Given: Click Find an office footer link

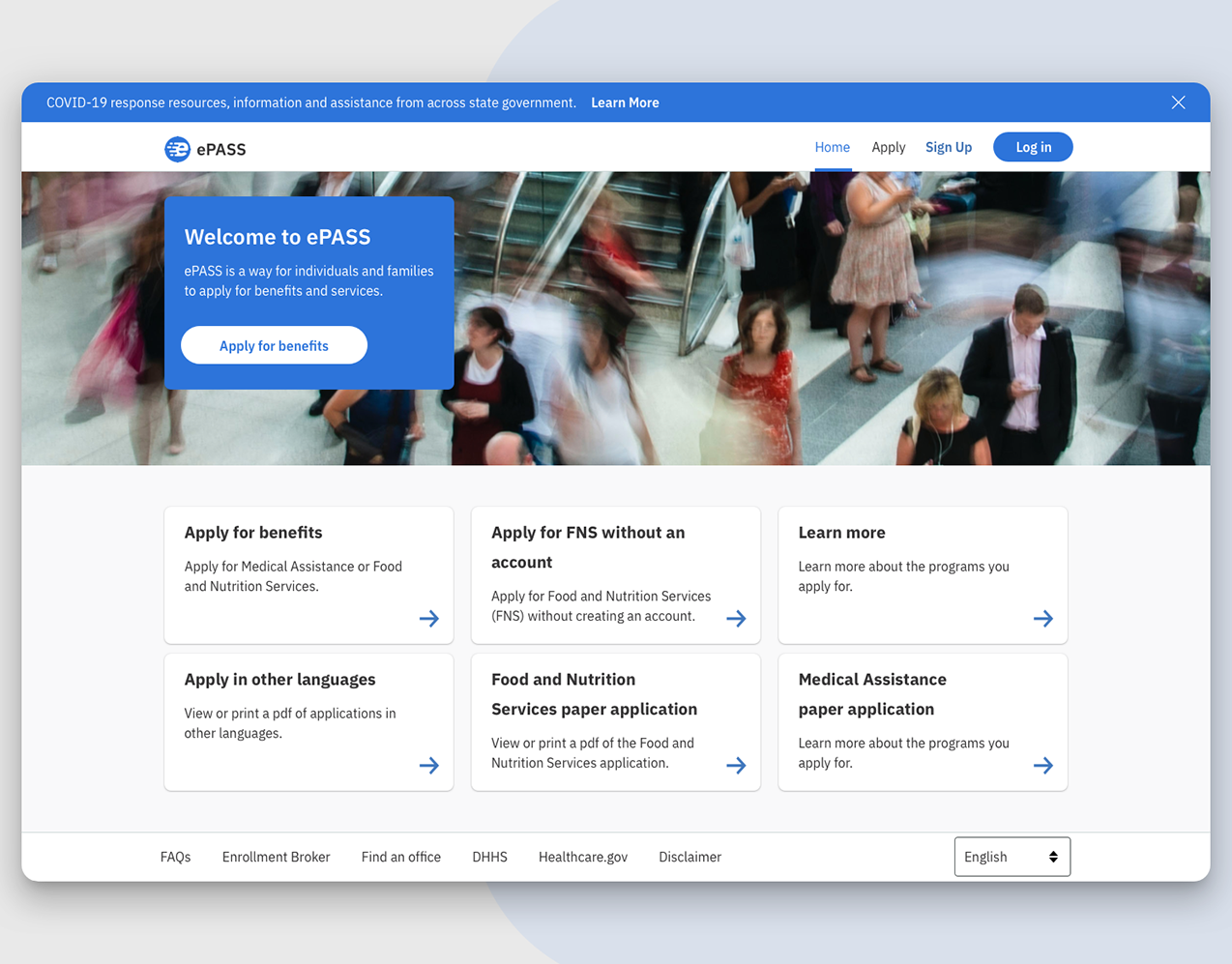Looking at the screenshot, I should [x=400, y=857].
